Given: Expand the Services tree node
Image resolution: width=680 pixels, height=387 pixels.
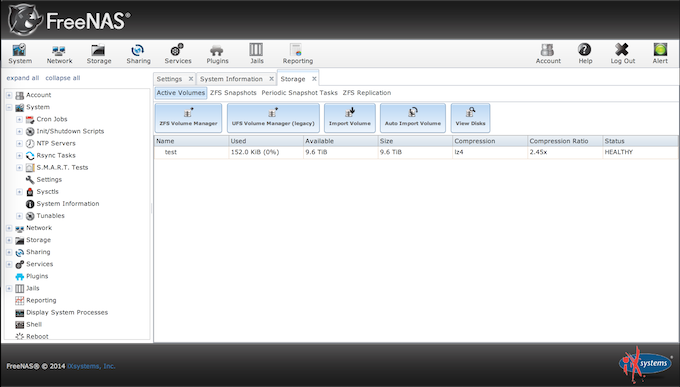Looking at the screenshot, I should pyautogui.click(x=9, y=264).
